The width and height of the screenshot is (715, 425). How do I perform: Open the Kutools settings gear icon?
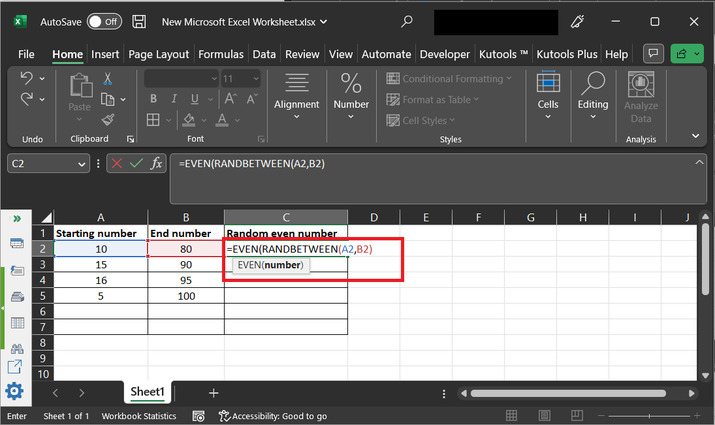(15, 391)
